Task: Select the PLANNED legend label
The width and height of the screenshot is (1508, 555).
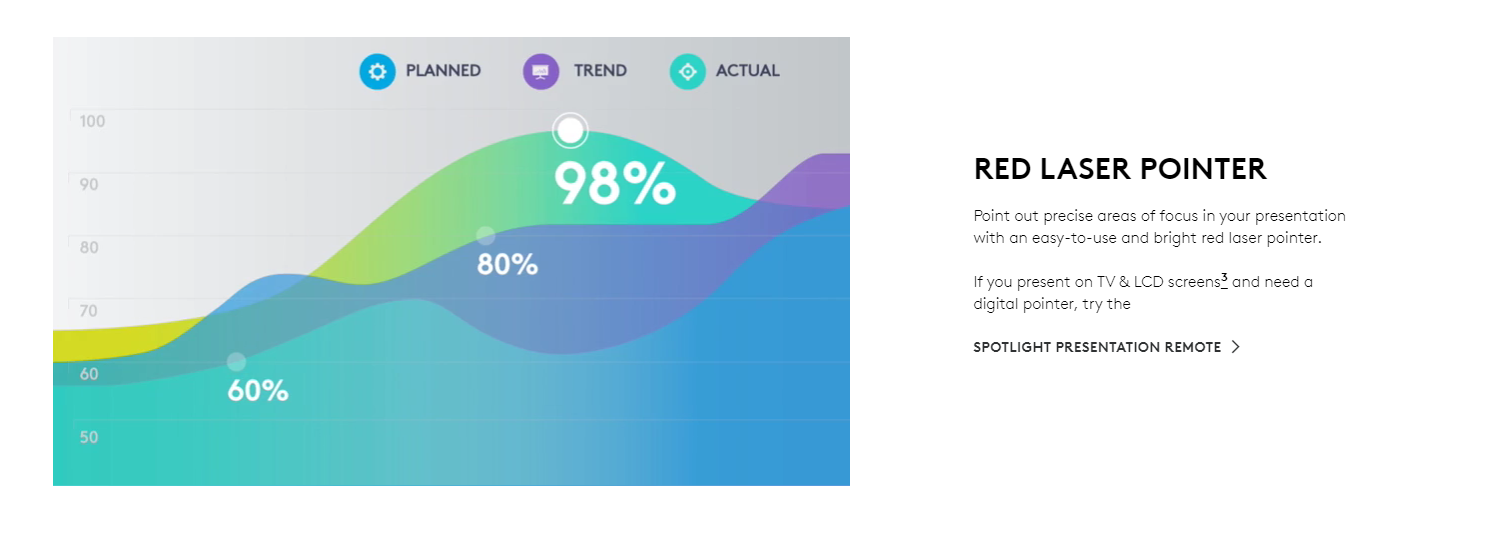Action: click(x=443, y=71)
